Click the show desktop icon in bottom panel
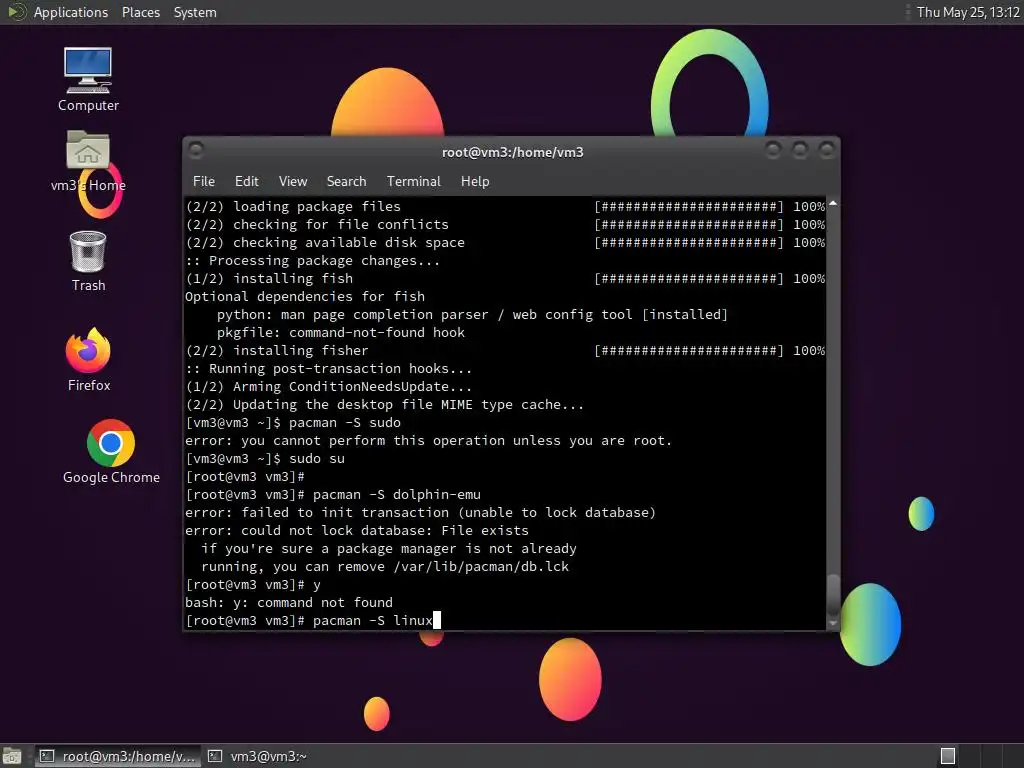 pyautogui.click(x=12, y=756)
